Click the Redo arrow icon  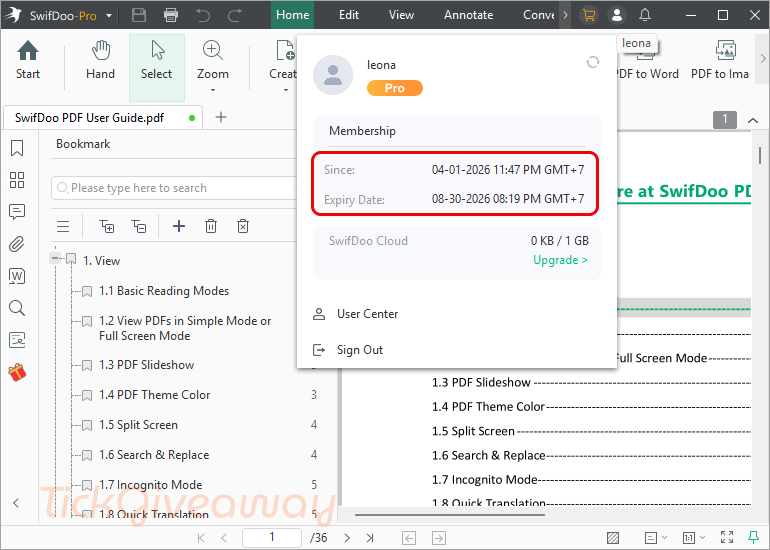(235, 15)
